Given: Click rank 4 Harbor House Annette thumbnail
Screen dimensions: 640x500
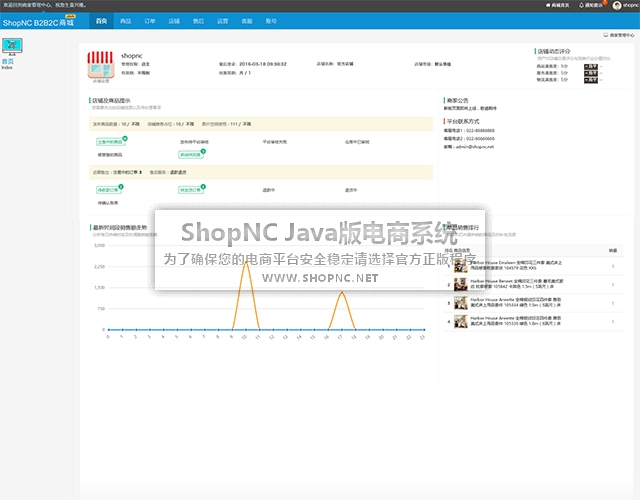Looking at the screenshot, I should (x=461, y=321).
